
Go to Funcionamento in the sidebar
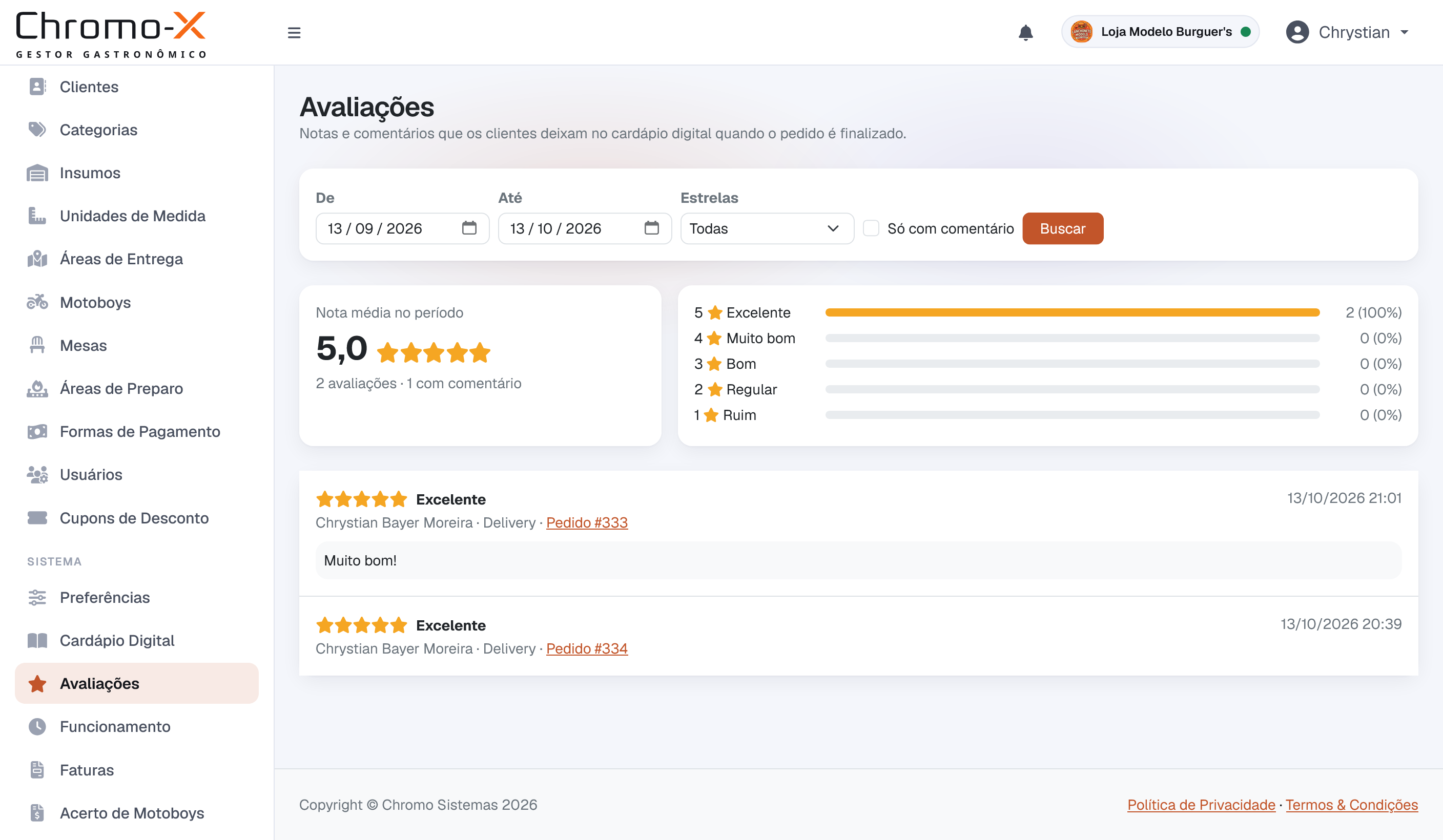click(x=137, y=727)
